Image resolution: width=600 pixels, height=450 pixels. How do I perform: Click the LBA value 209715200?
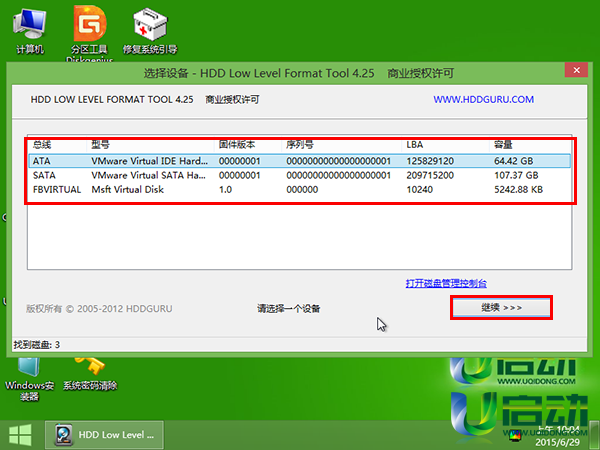tap(430, 175)
